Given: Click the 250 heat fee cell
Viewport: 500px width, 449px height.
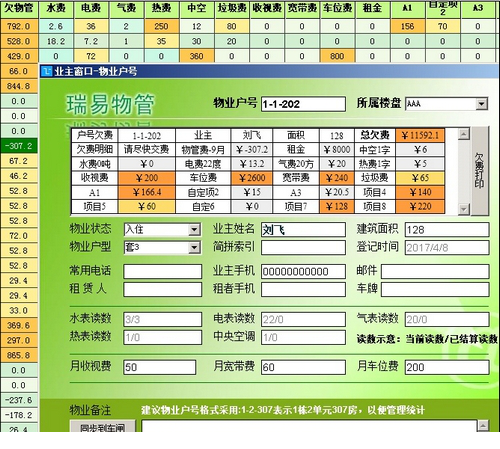Looking at the screenshot, I should 161,26.
